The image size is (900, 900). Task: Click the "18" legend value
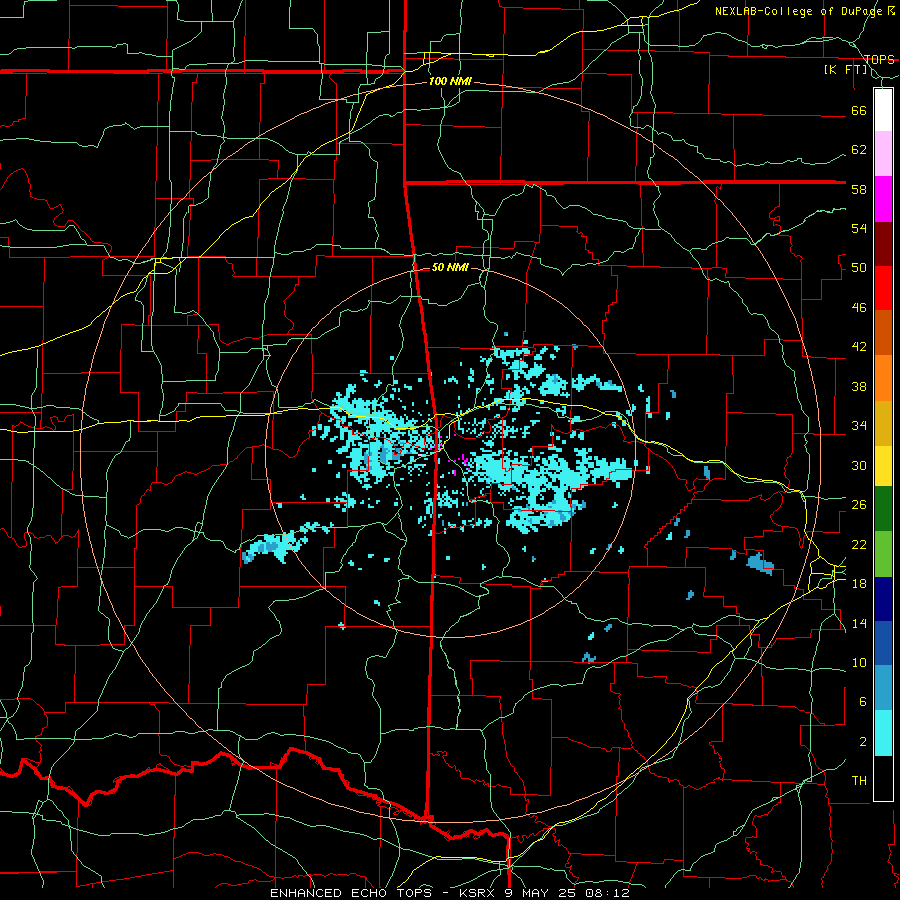pyautogui.click(x=859, y=584)
